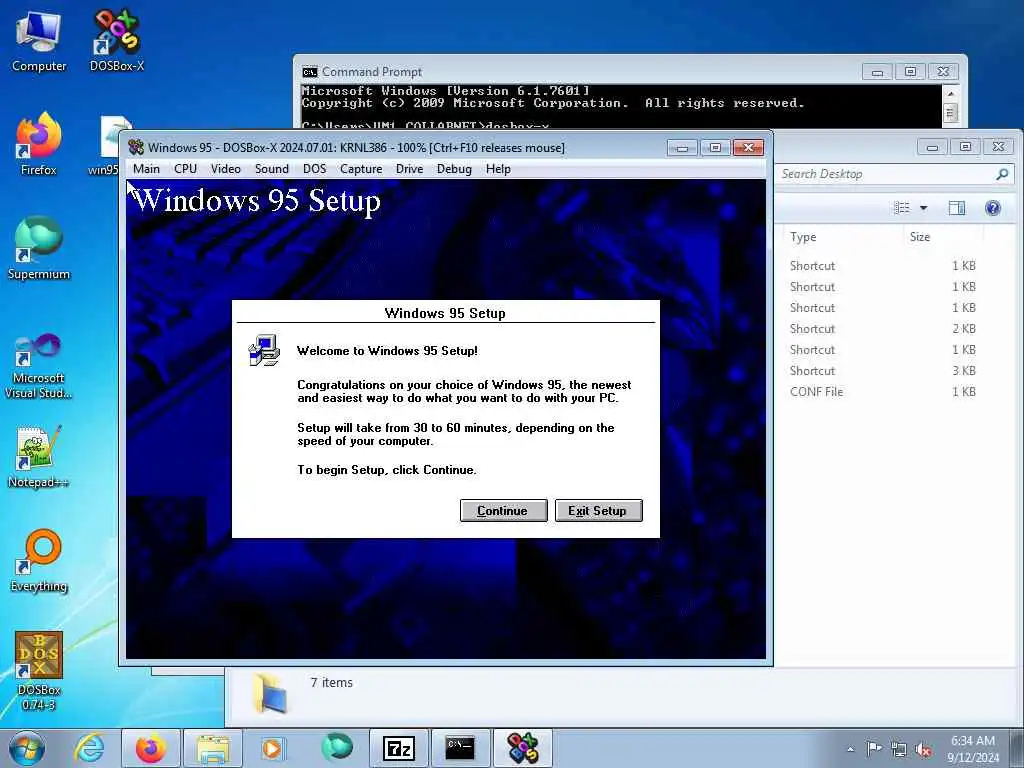Select the Microsoft Visual Studio shortcut
1024x768 pixels.
pos(39,366)
